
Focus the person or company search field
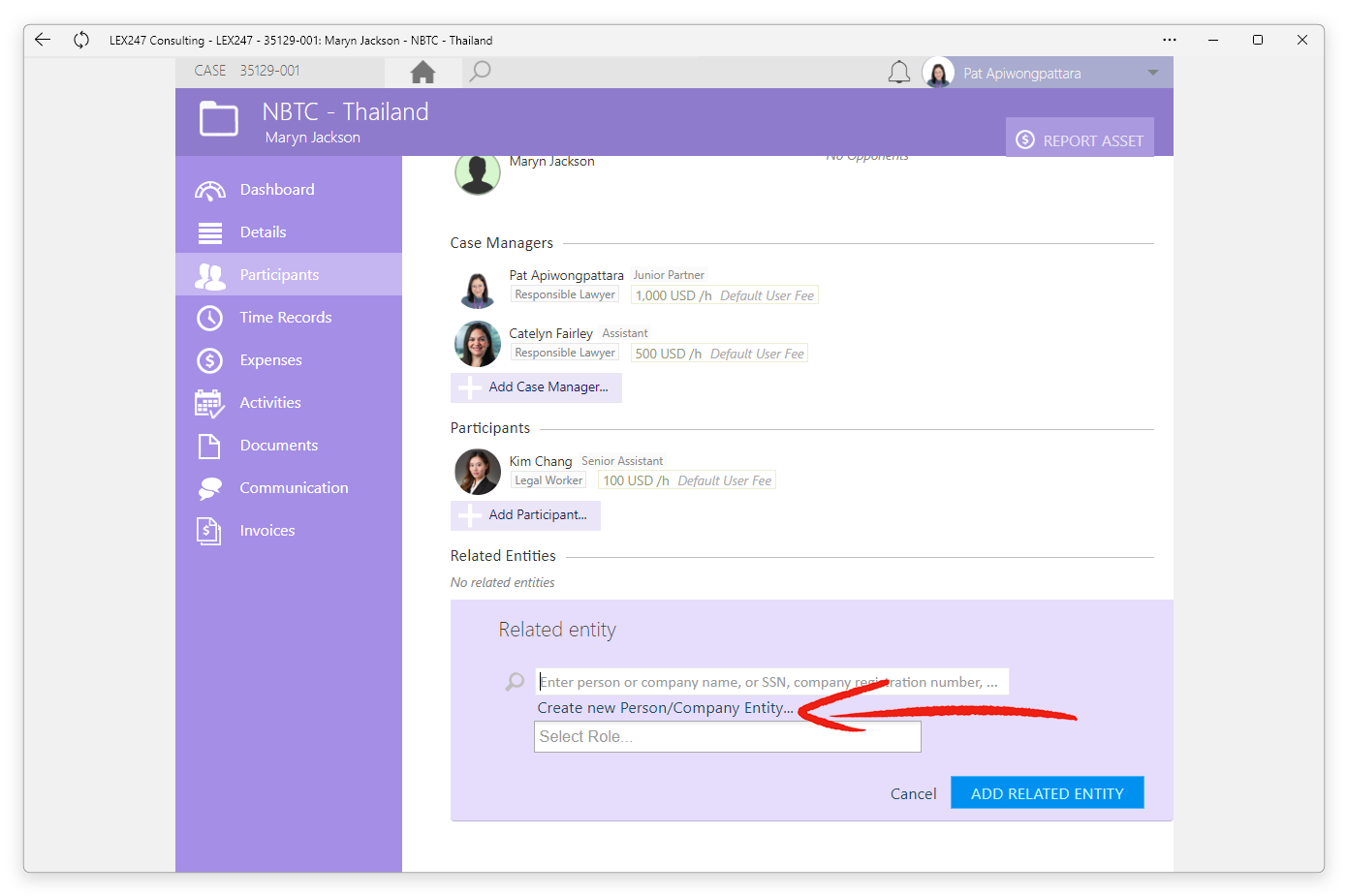tap(772, 682)
